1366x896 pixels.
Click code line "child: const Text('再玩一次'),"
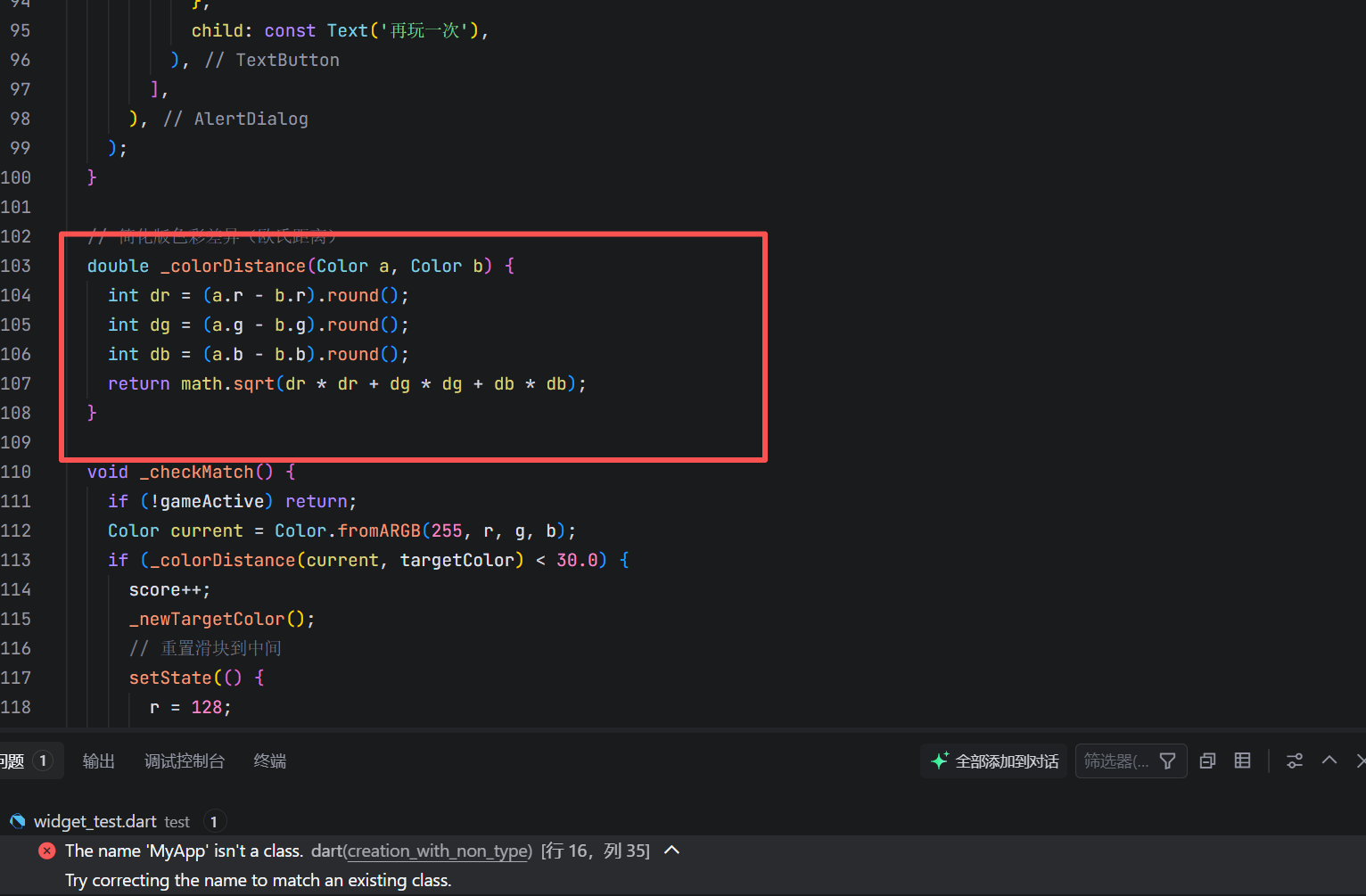point(341,30)
